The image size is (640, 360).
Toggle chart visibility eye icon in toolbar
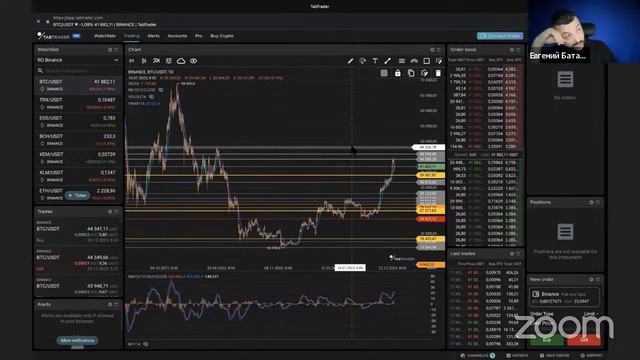(193, 61)
